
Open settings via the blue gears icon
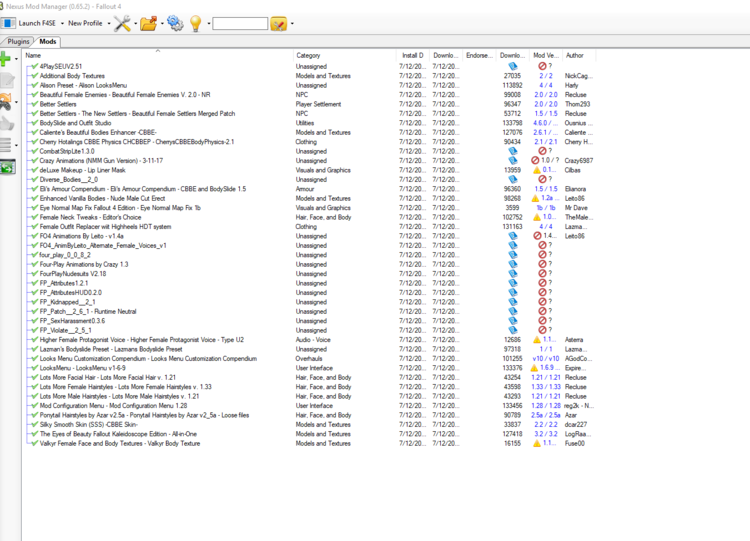[175, 23]
